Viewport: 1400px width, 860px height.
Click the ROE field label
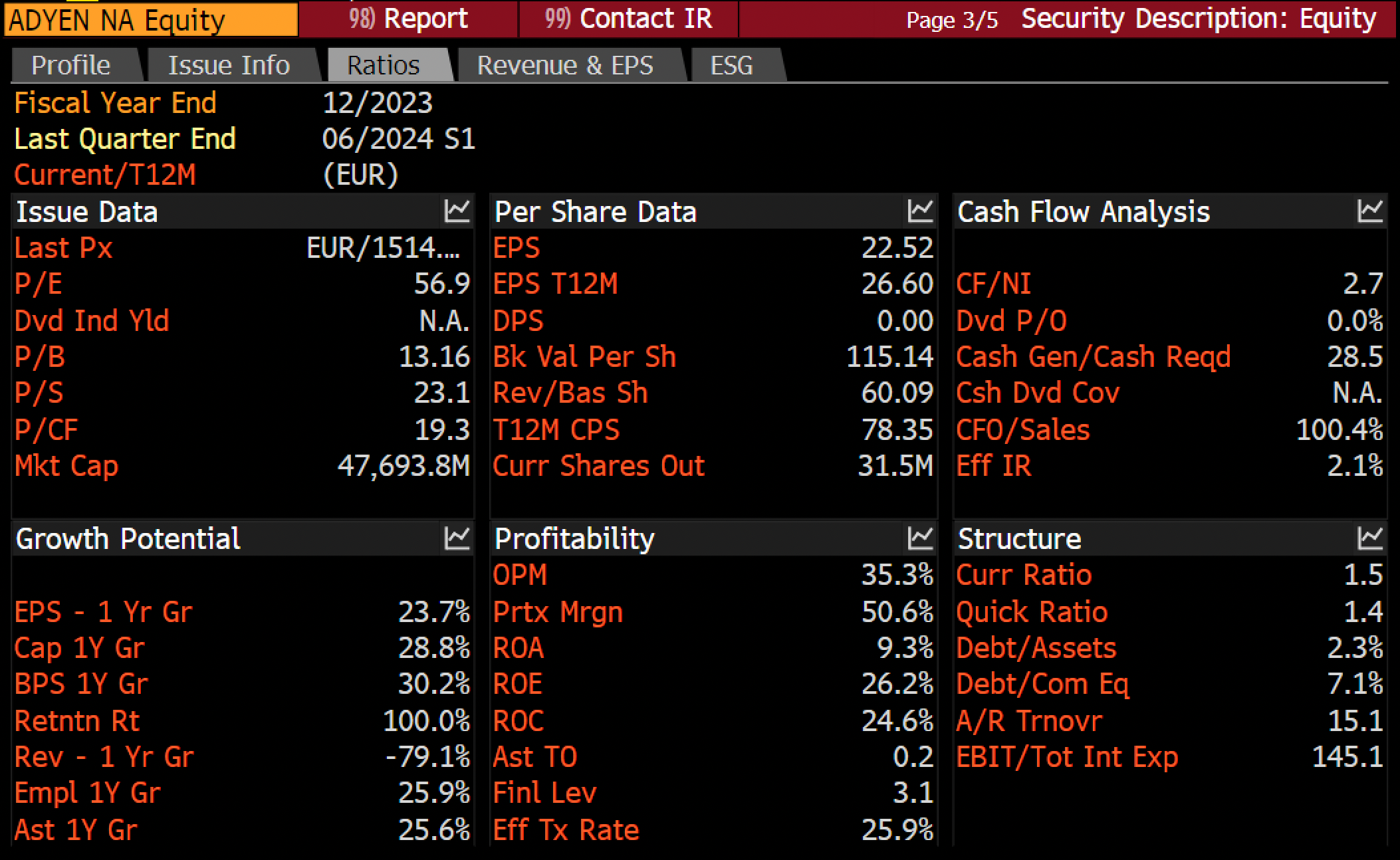pyautogui.click(x=518, y=684)
